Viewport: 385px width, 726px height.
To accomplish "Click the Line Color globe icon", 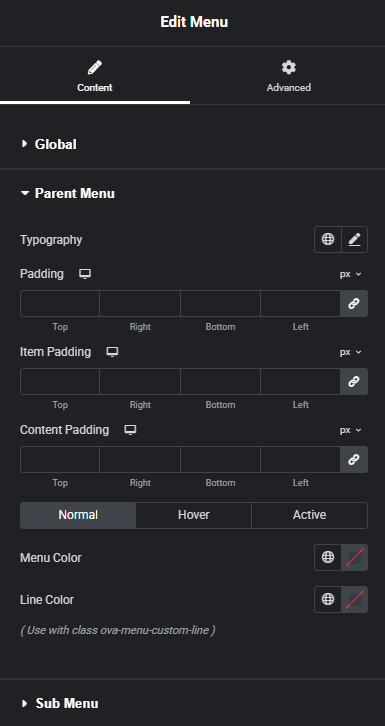I will [x=328, y=599].
